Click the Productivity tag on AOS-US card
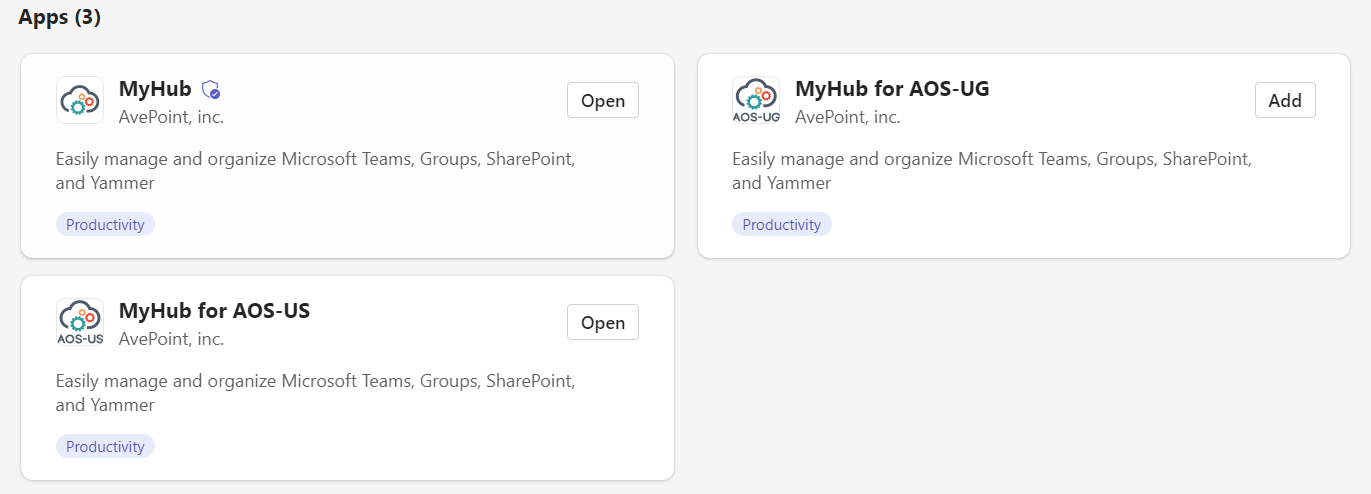This screenshot has height=494, width=1371. pos(105,446)
